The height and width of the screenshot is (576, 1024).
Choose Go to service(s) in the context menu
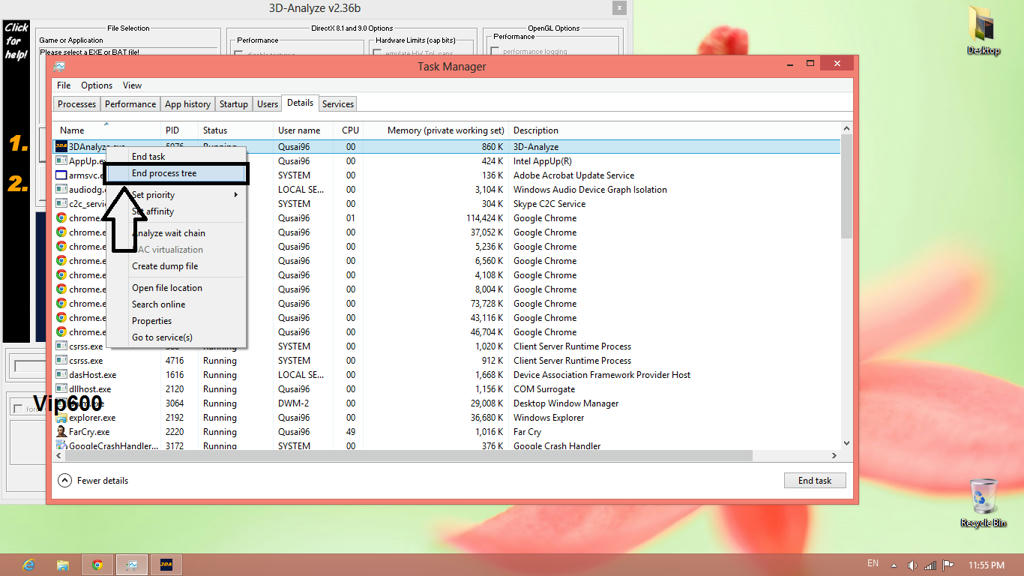tap(176, 338)
